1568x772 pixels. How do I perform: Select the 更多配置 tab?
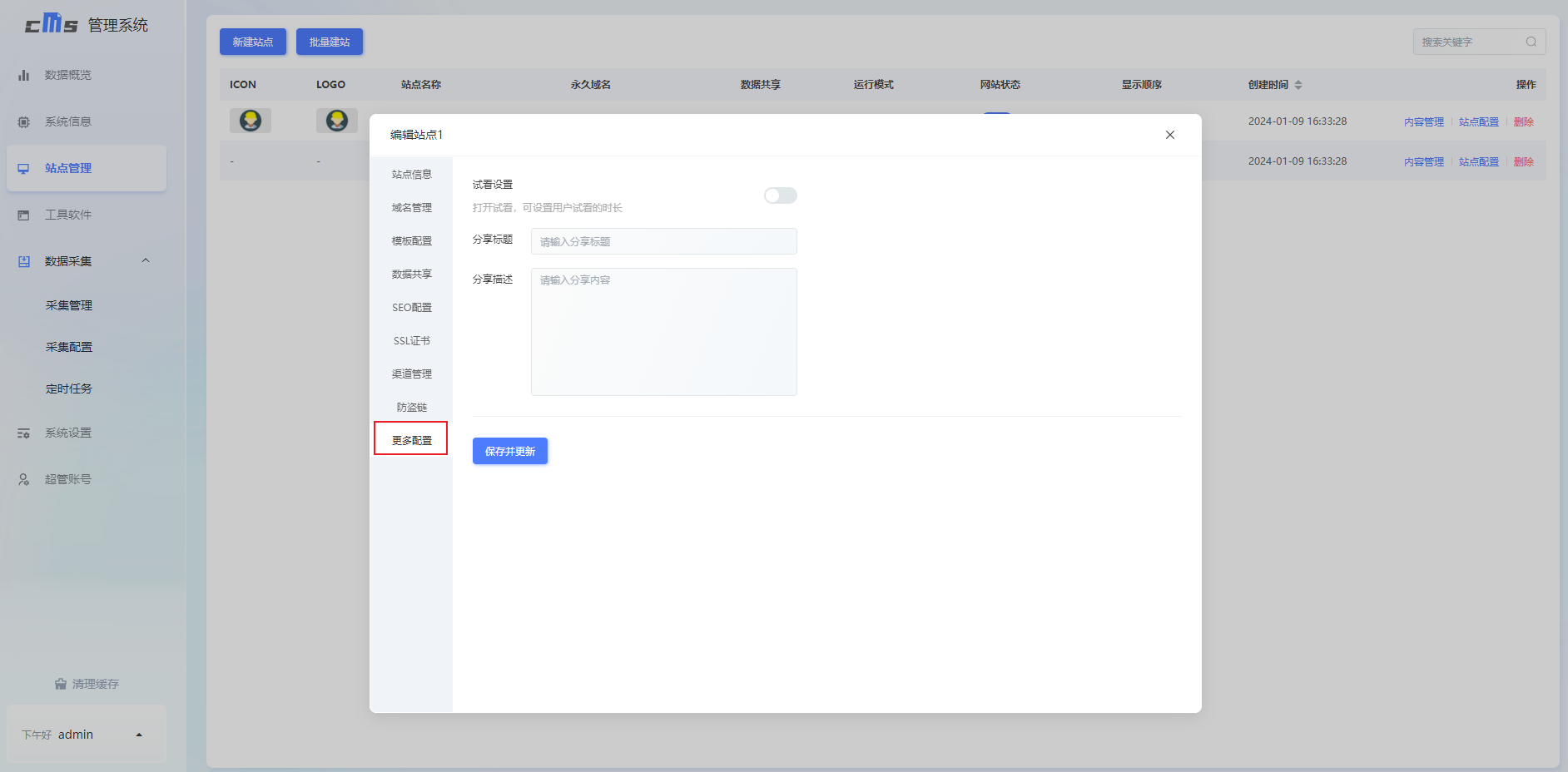(x=411, y=438)
